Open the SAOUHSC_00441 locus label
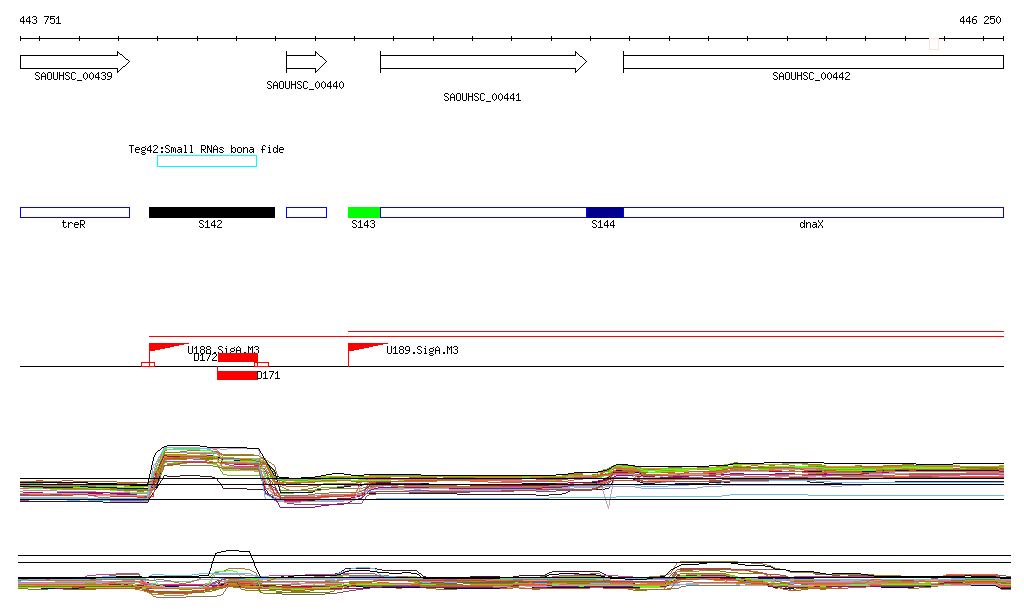The width and height of the screenshot is (1024, 611). pos(482,98)
